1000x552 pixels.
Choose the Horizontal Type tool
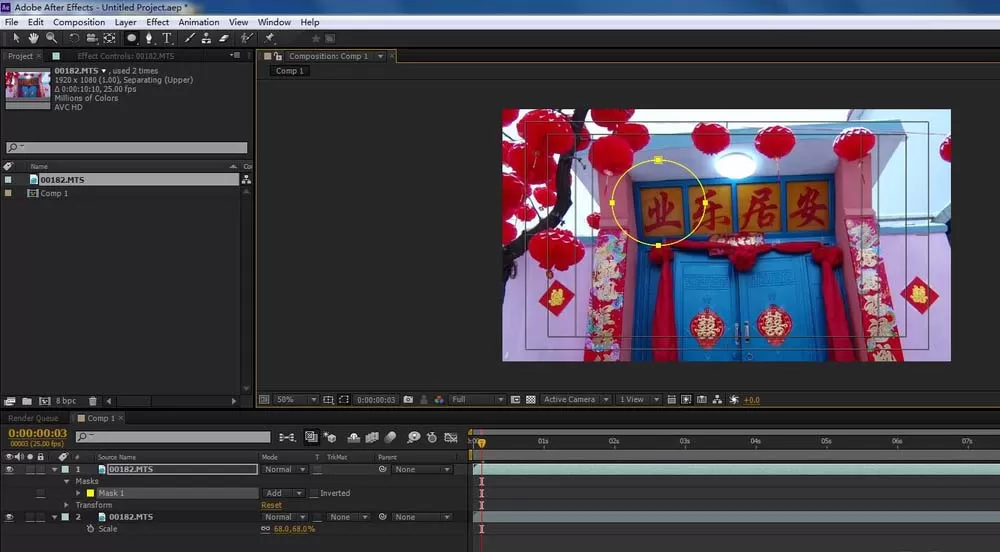[166, 38]
